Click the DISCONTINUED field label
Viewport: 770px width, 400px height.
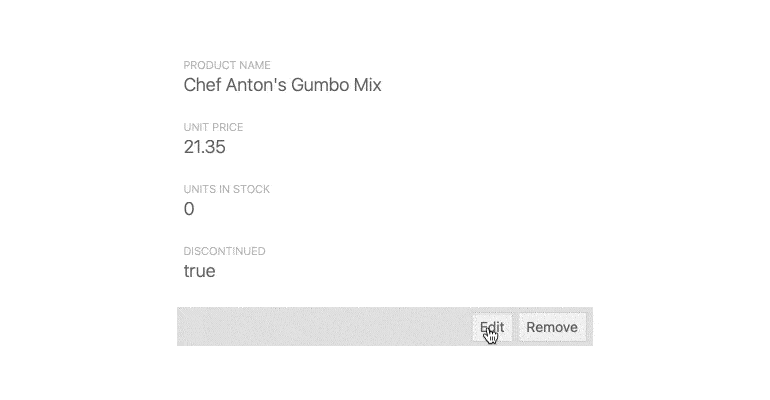224,251
